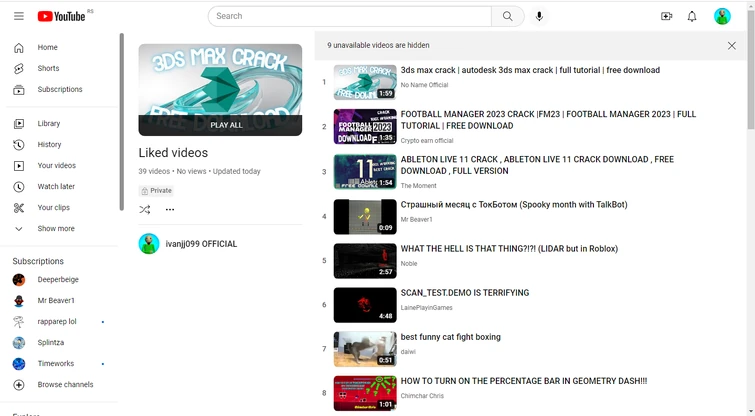Open account avatar menu at top right
The image size is (755, 416).
[722, 16]
